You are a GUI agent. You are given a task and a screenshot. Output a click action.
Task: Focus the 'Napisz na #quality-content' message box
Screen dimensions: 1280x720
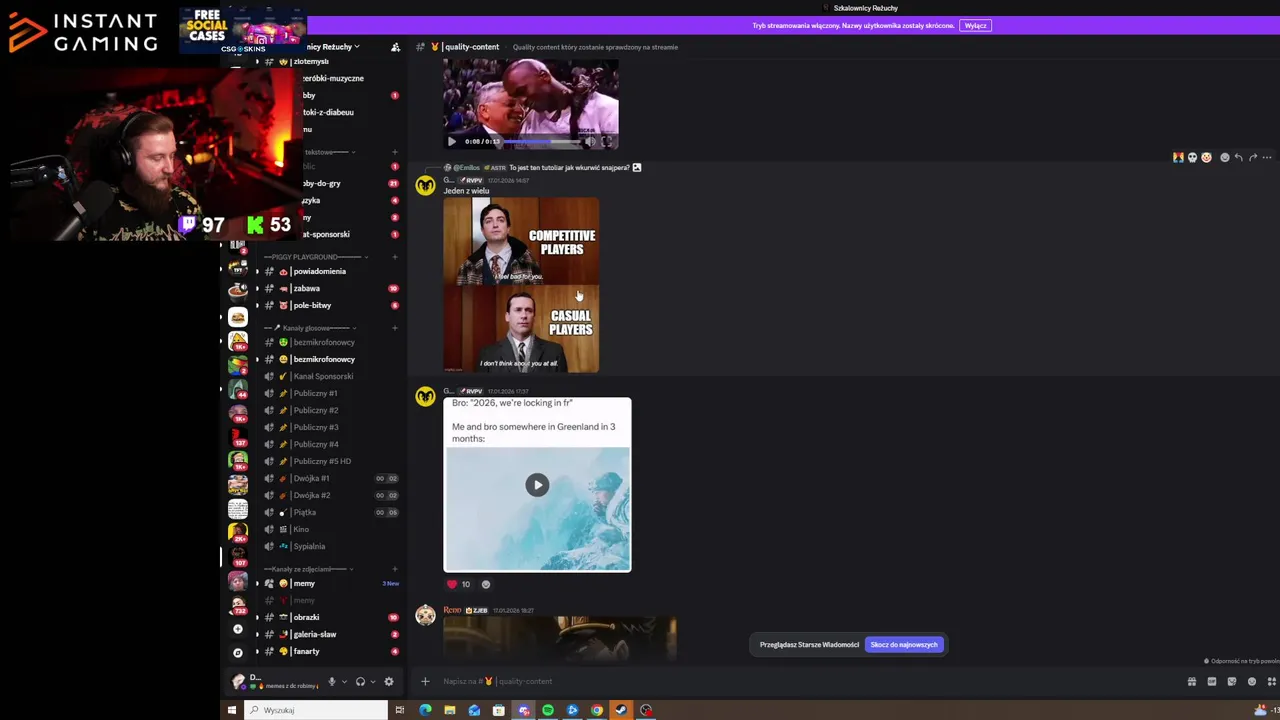tap(800, 681)
